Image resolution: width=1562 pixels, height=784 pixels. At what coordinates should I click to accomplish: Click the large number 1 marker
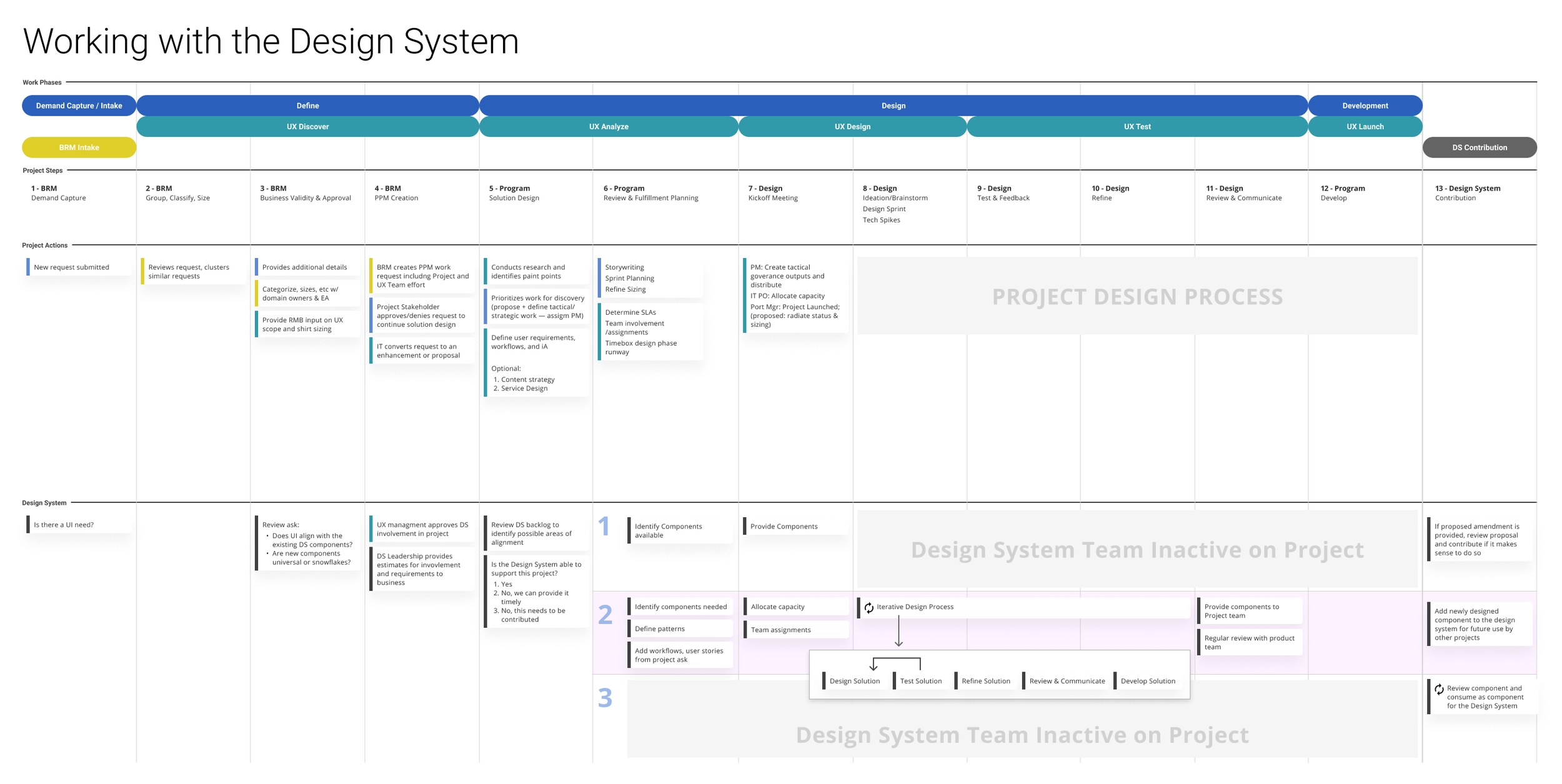[x=604, y=527]
